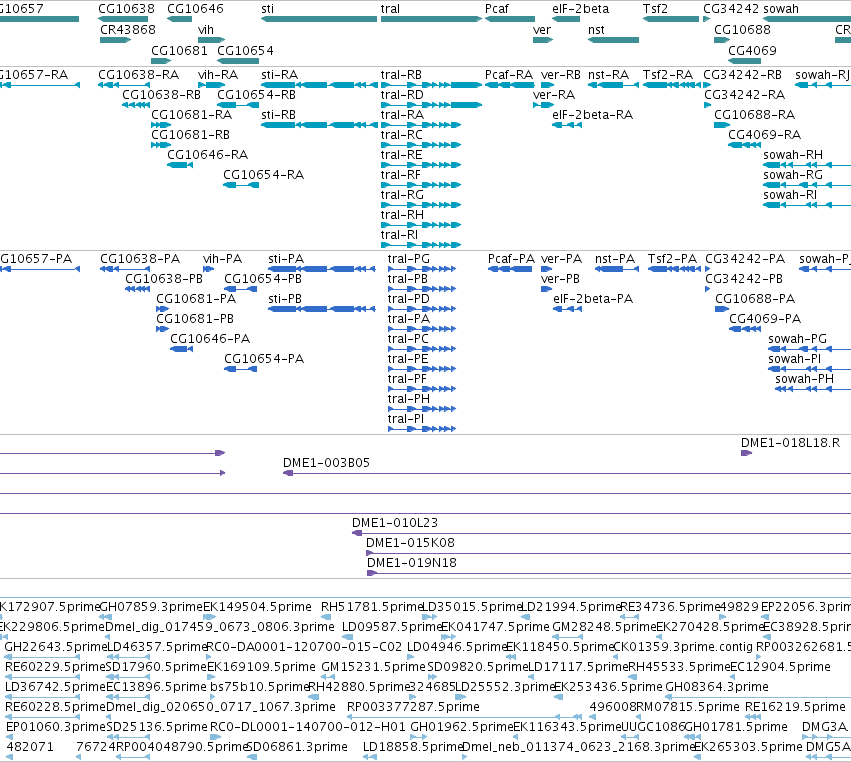Click protein Pcaf-PA
Image resolution: width=851 pixels, height=762 pixels.
510,269
